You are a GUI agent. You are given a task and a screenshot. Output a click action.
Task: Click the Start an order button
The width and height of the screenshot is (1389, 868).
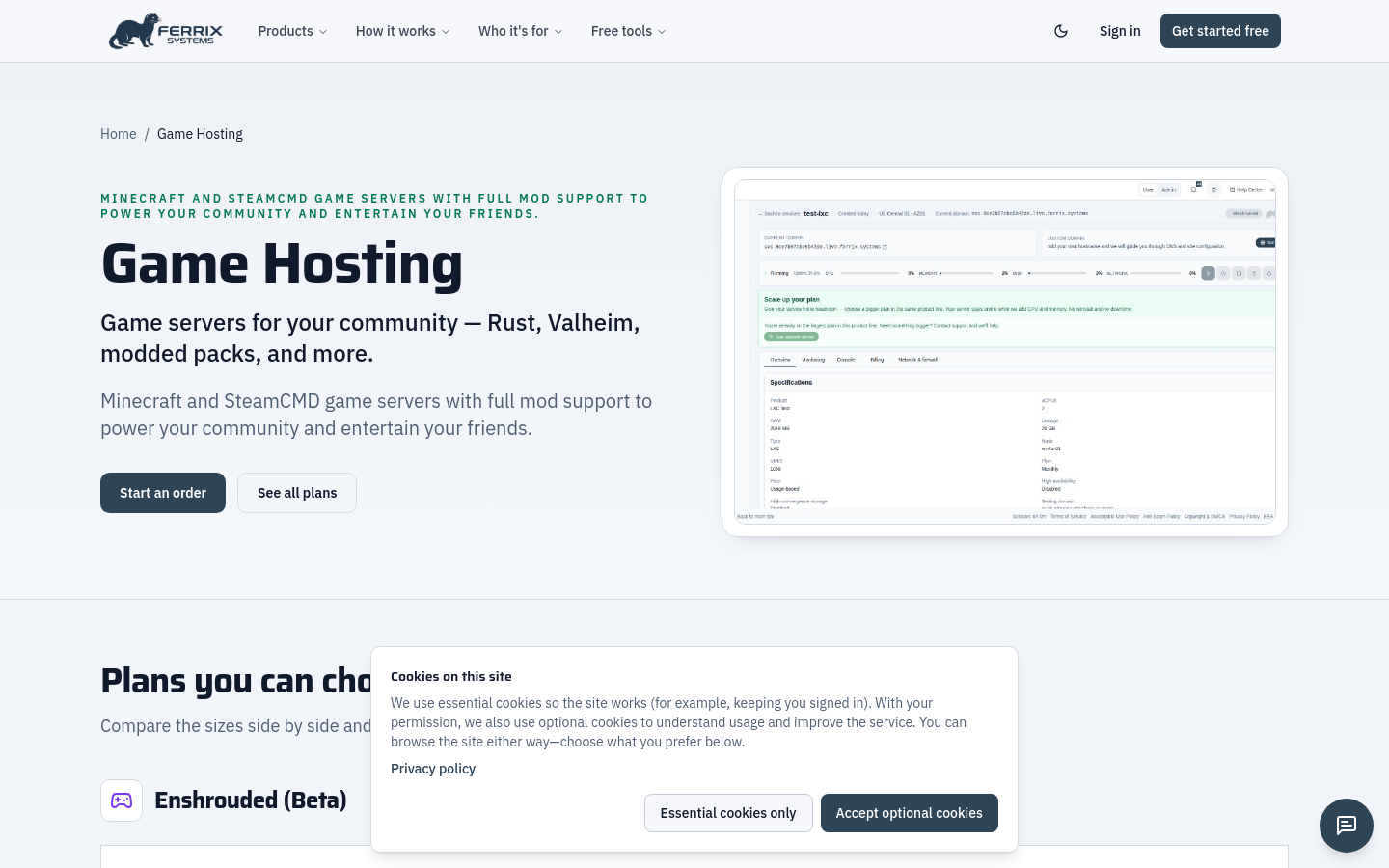tap(163, 493)
